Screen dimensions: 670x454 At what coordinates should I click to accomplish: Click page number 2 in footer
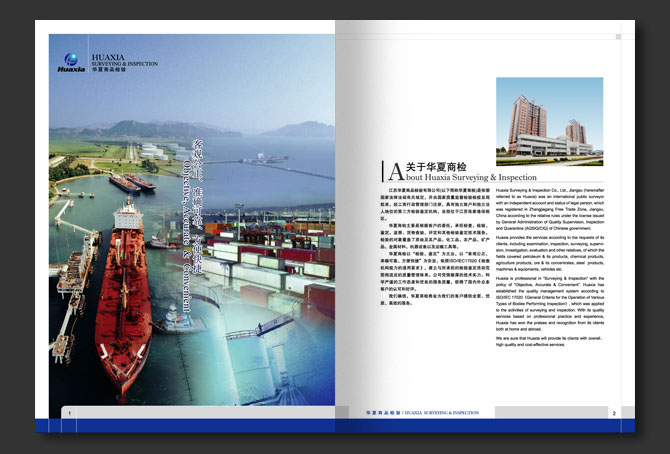click(x=614, y=413)
